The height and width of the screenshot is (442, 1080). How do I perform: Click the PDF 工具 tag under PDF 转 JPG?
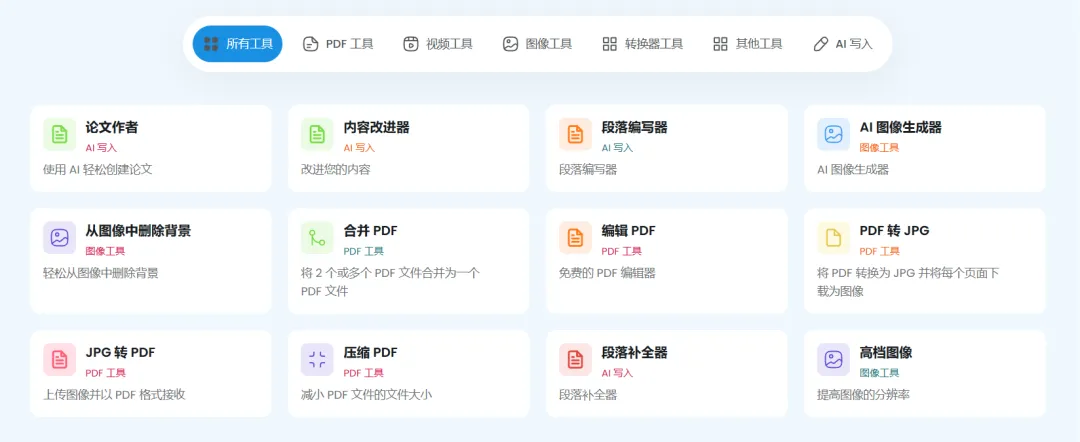coord(880,251)
